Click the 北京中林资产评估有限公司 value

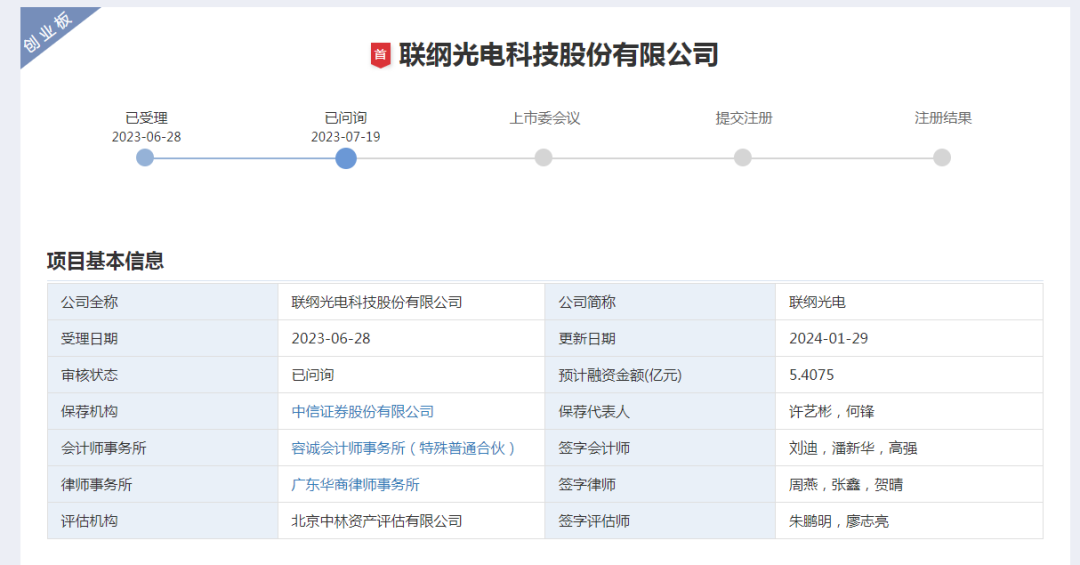tap(377, 521)
